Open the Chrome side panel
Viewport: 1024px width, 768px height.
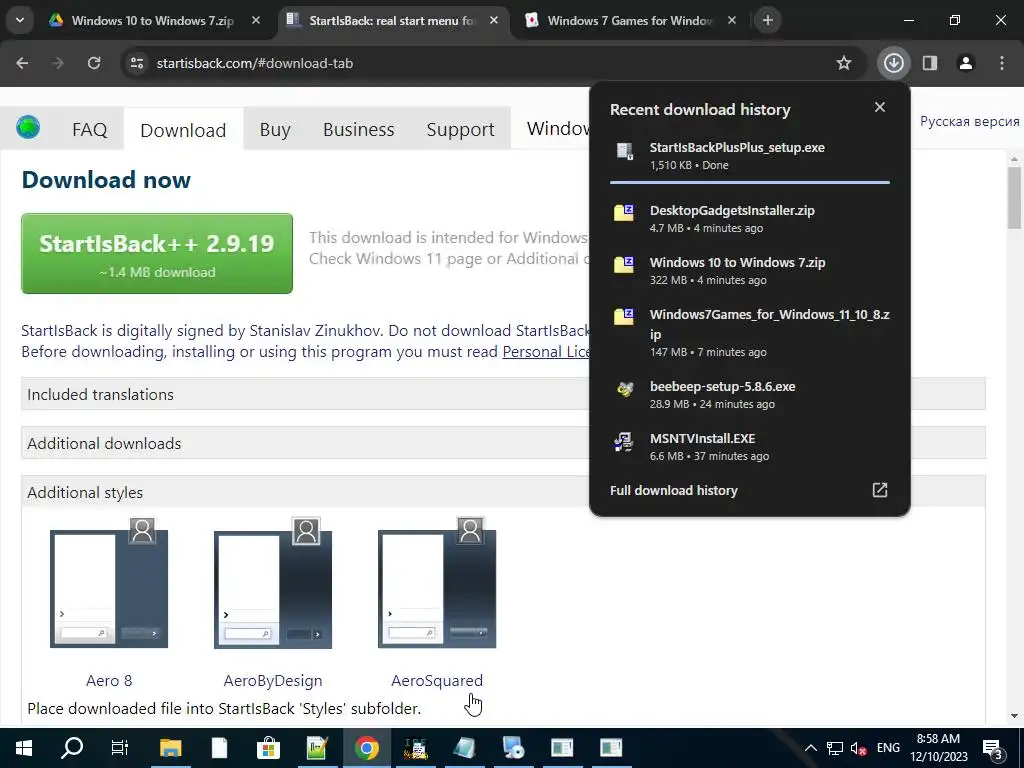(930, 63)
